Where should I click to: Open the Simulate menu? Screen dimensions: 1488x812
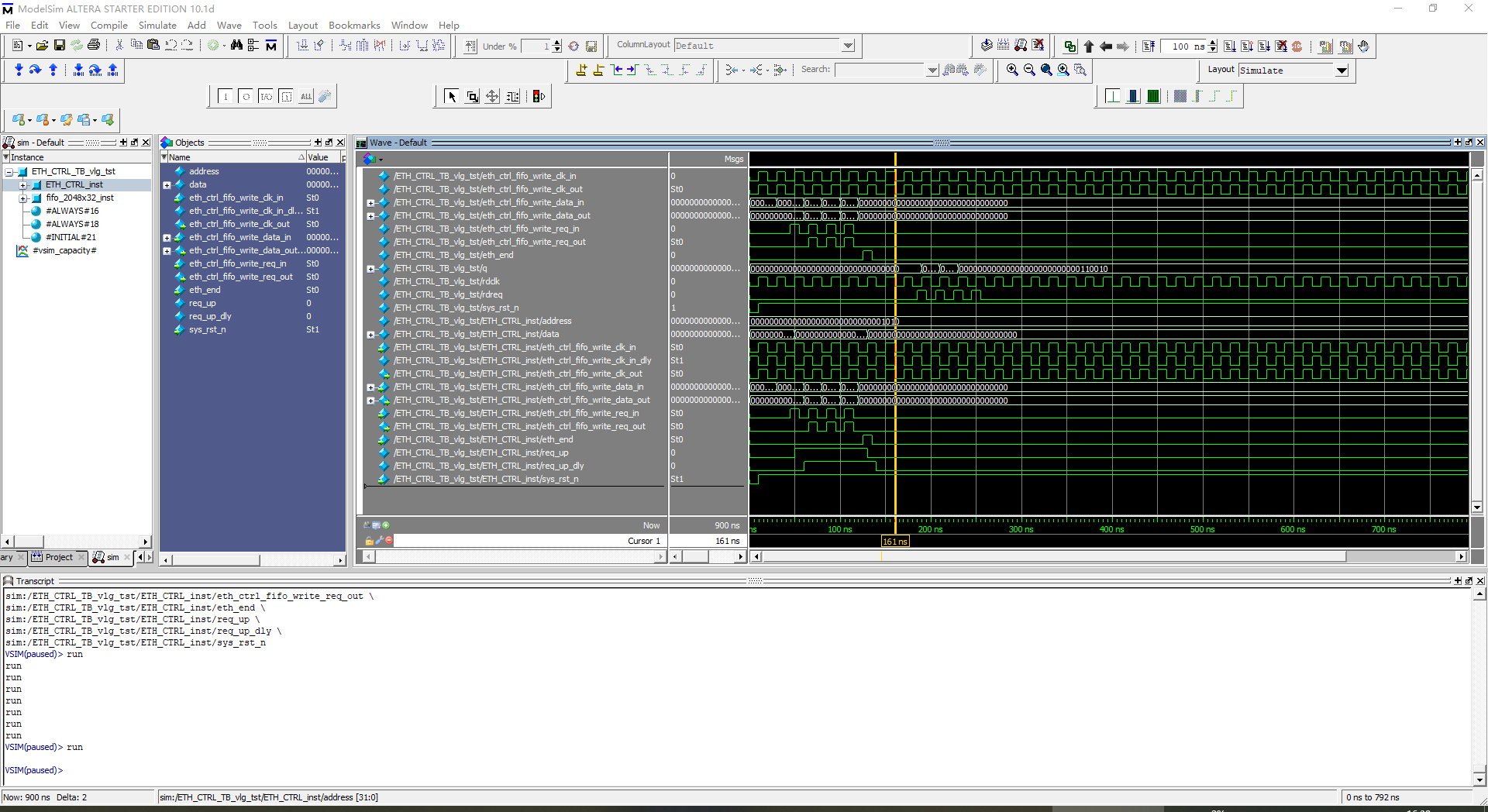[157, 25]
